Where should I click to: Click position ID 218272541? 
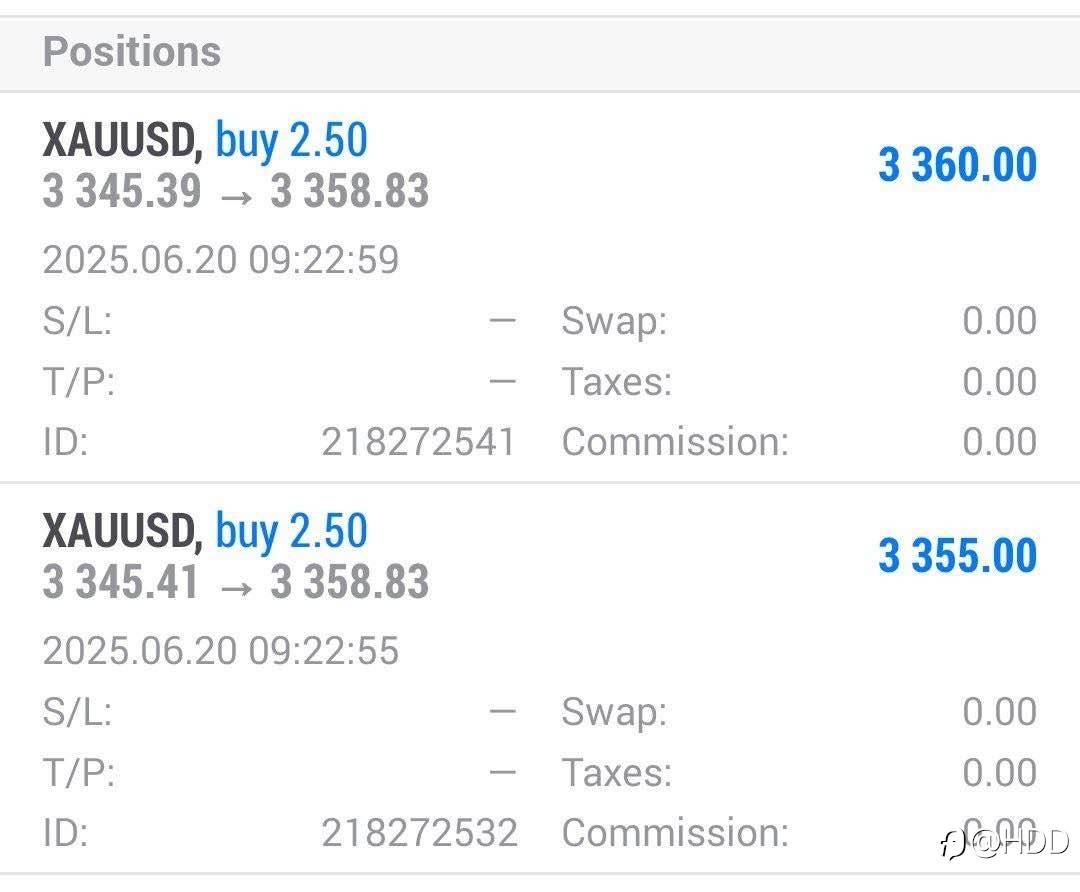coord(419,442)
